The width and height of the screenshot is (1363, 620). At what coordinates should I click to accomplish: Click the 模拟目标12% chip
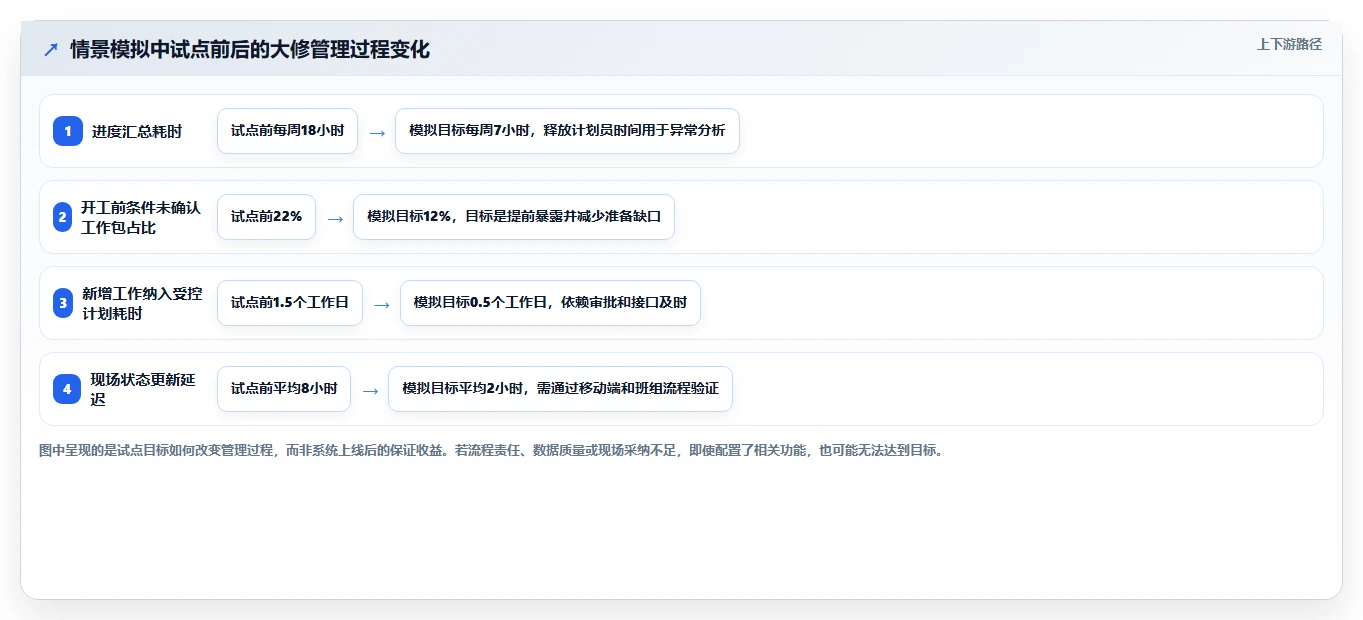(514, 217)
